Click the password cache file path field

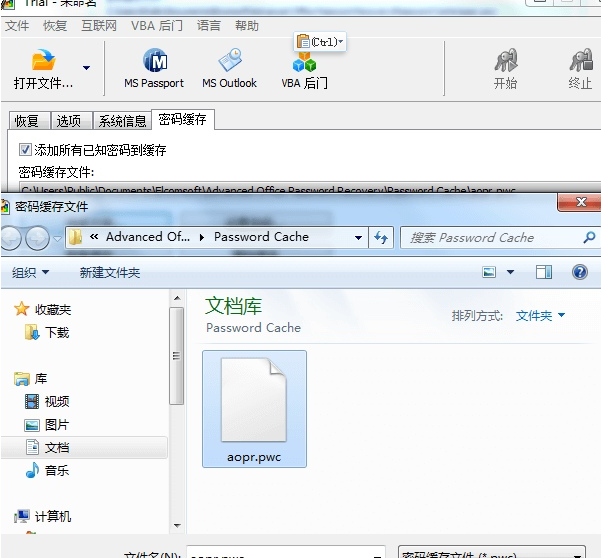[x=310, y=187]
